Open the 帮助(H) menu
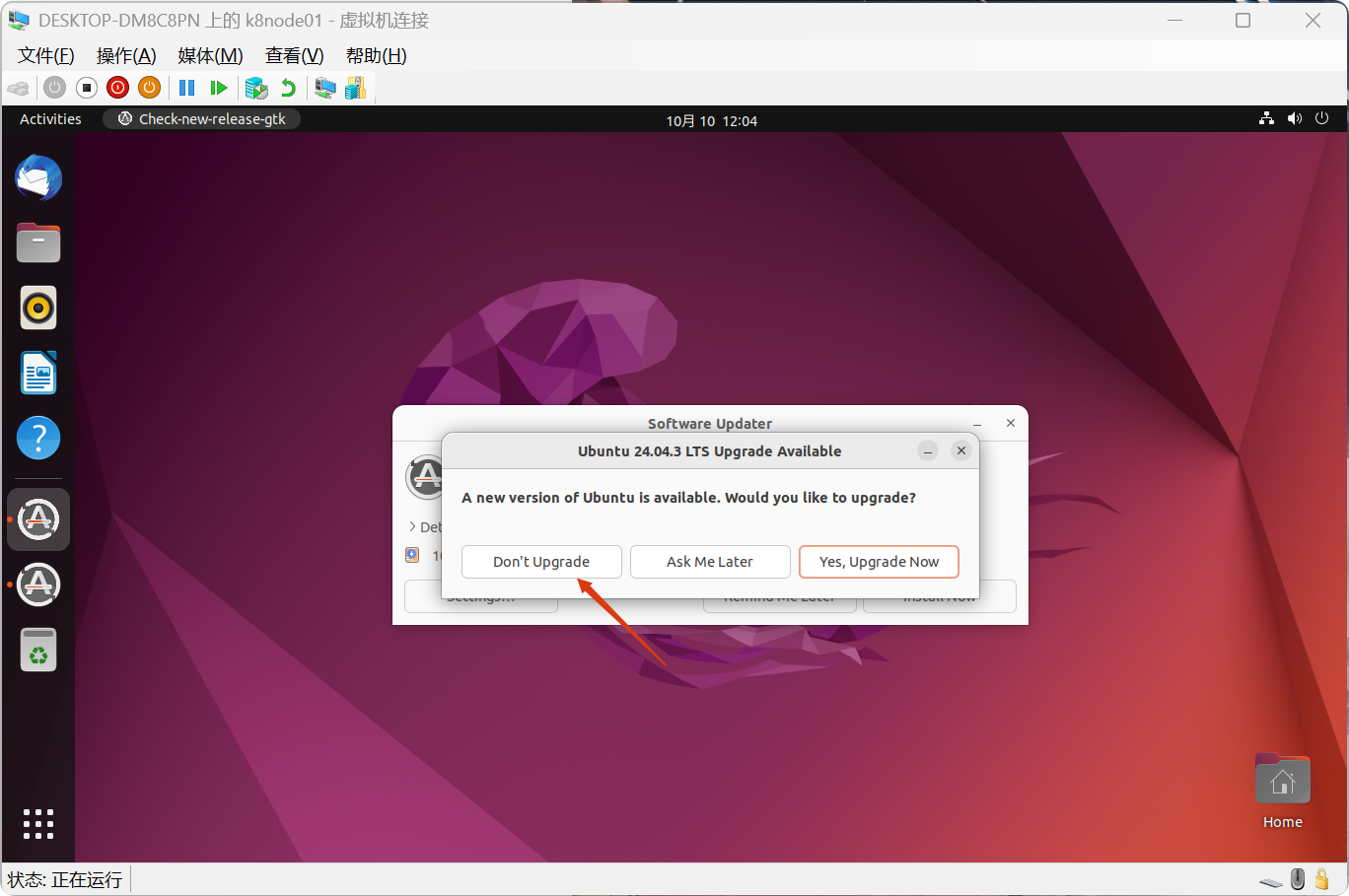The width and height of the screenshot is (1349, 896). (376, 56)
